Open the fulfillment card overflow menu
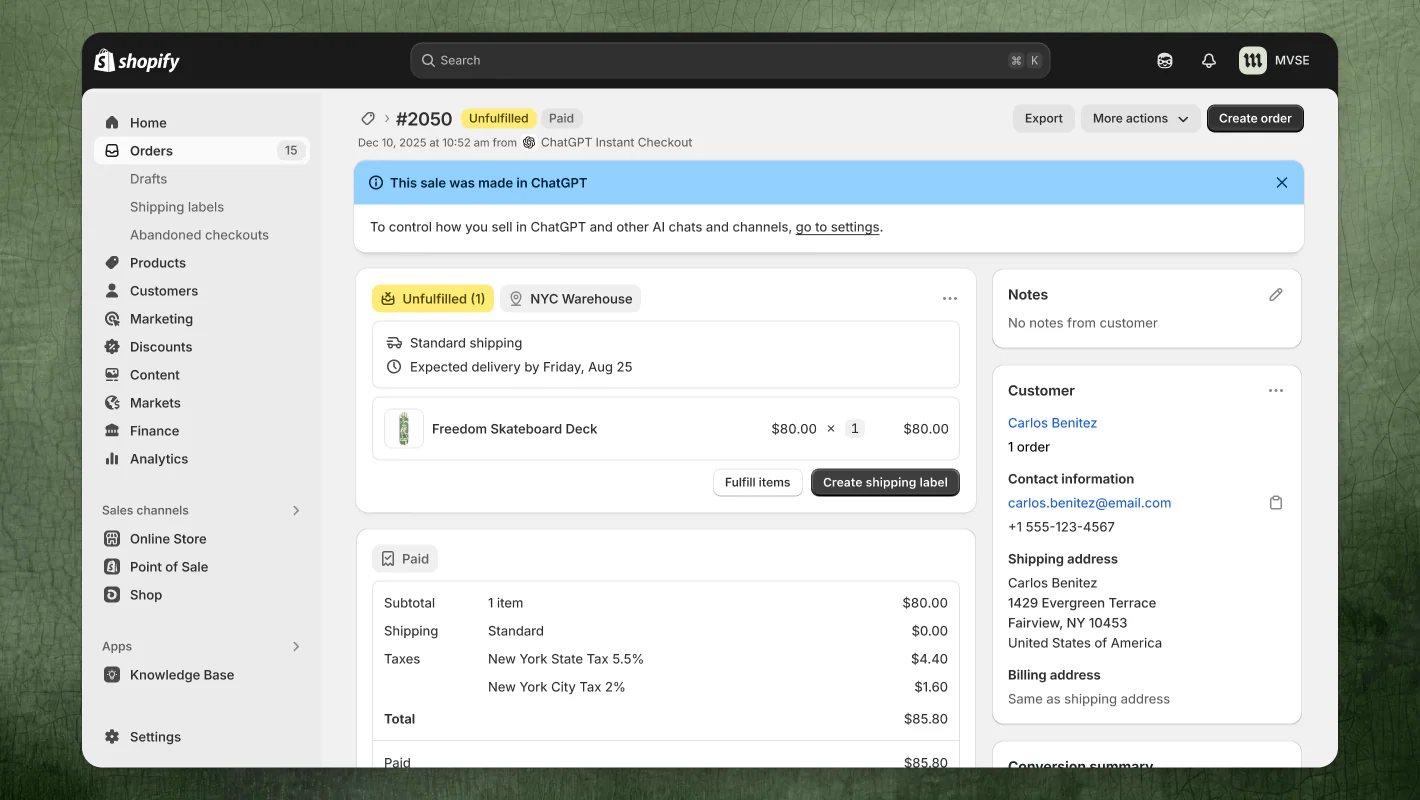The height and width of the screenshot is (800, 1420). click(x=949, y=297)
